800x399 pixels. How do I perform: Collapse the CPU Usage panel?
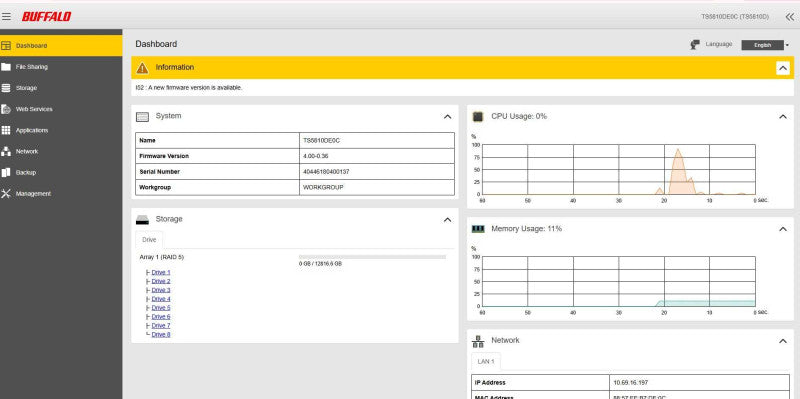point(783,117)
